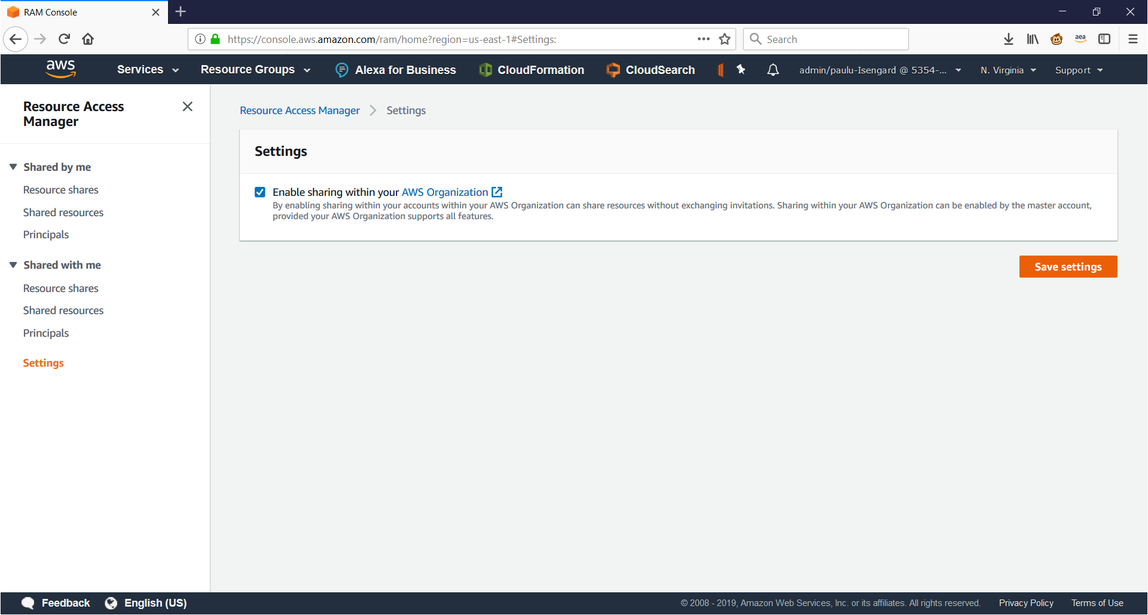
Task: Select the RAM Console browser tab
Action: (84, 12)
